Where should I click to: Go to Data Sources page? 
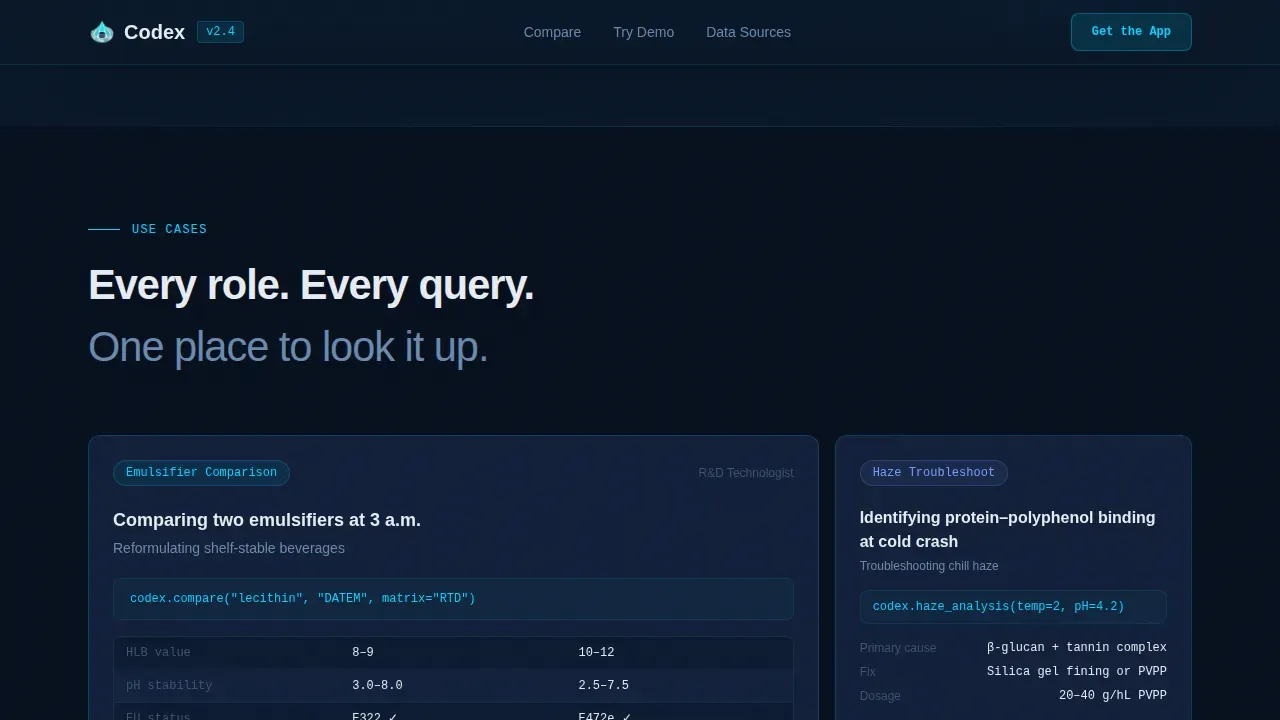[x=748, y=32]
